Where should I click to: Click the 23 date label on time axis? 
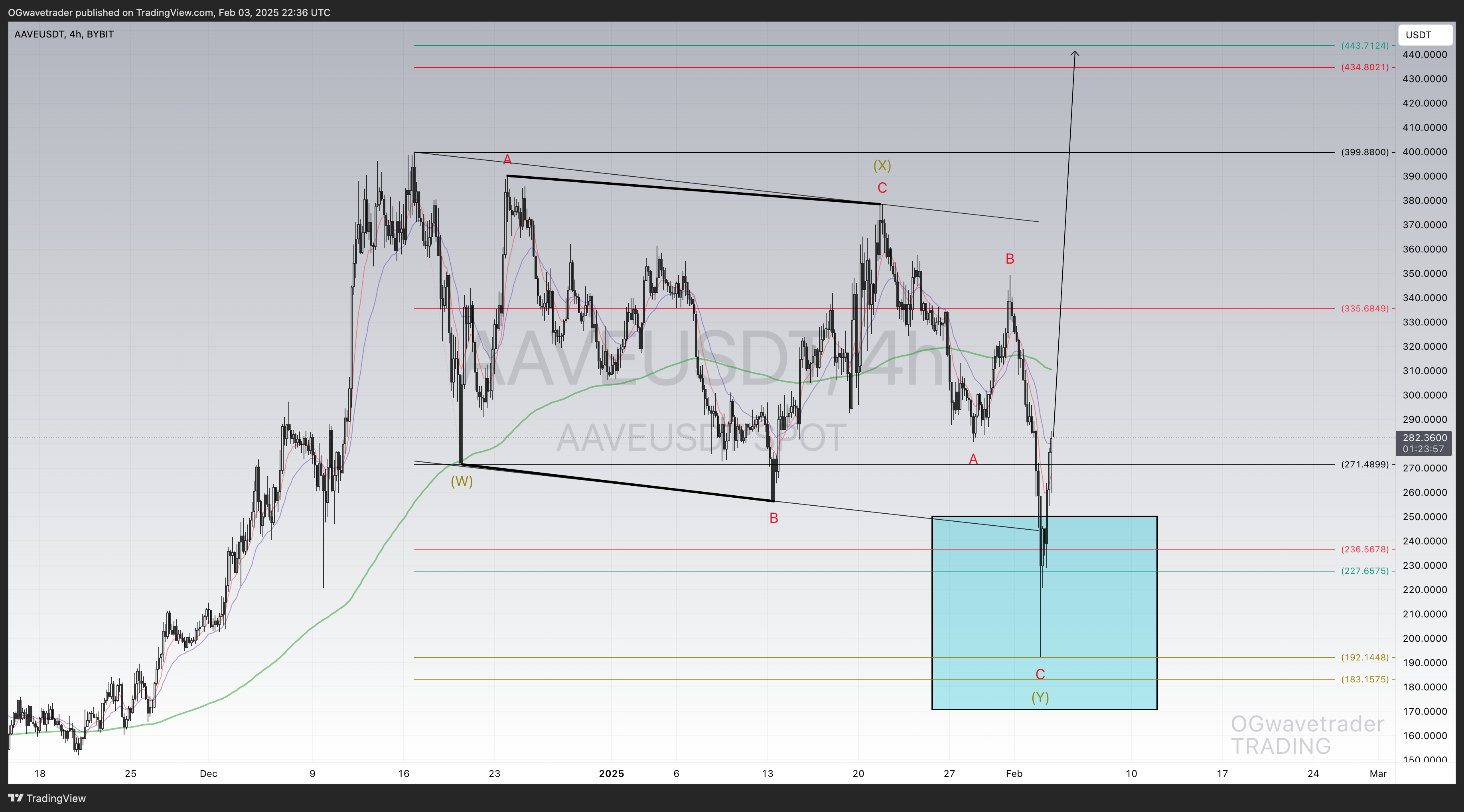494,773
